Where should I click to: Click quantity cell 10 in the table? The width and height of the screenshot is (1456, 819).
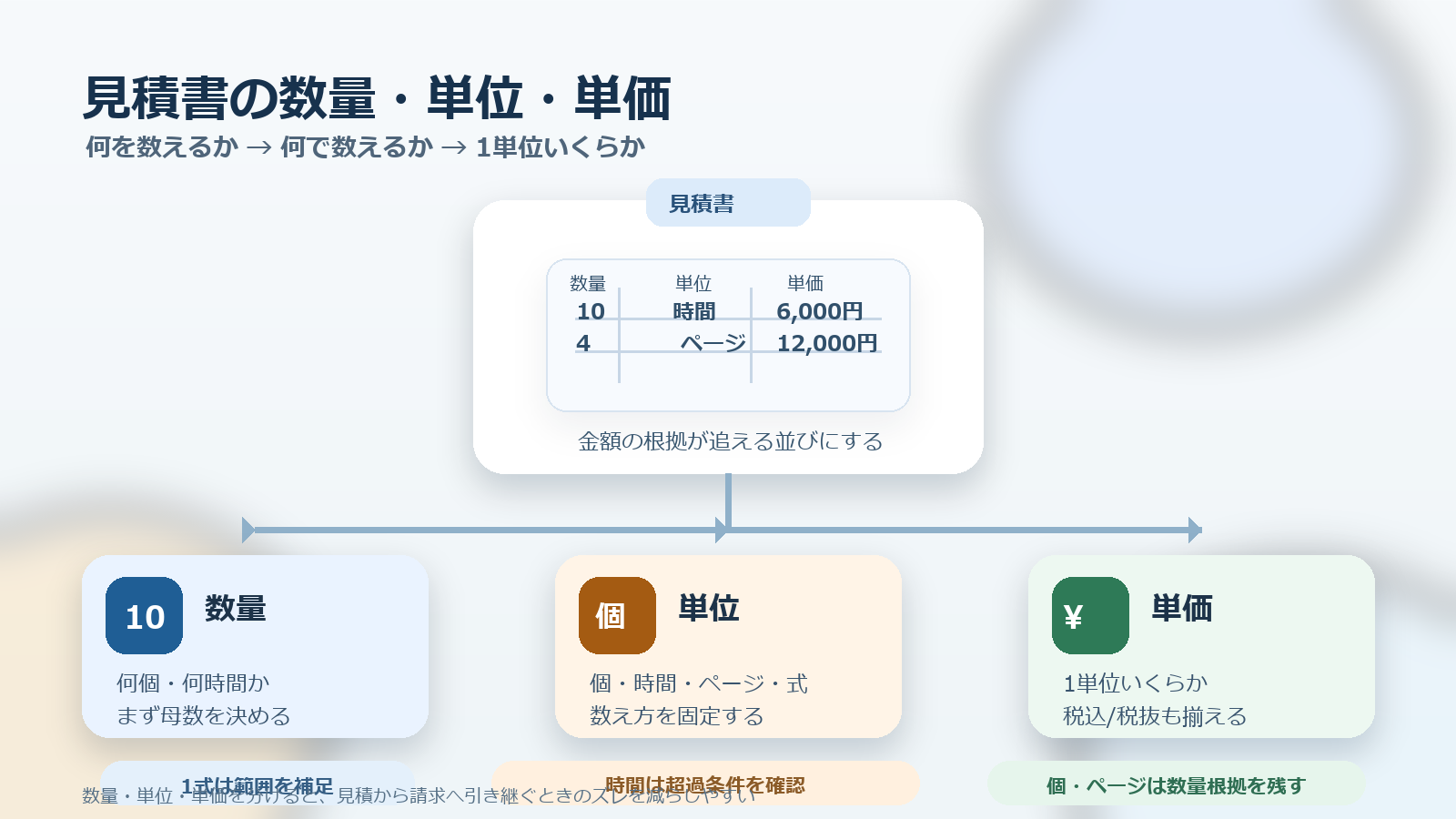tap(591, 311)
